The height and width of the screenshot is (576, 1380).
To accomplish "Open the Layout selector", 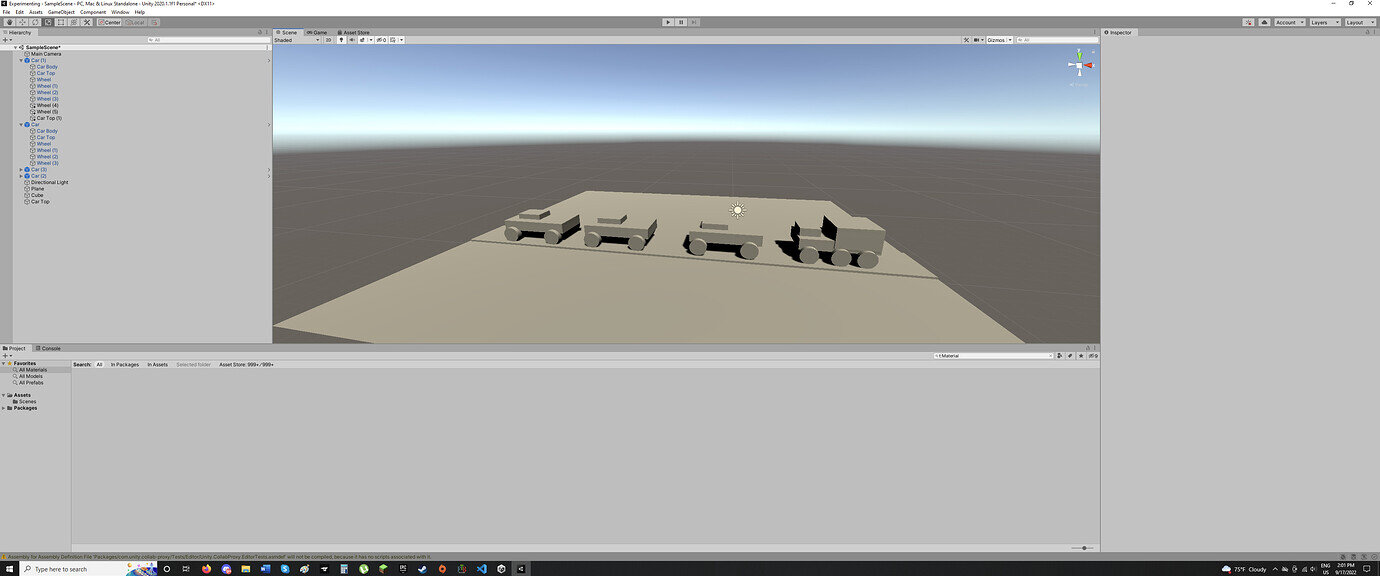I will pyautogui.click(x=1359, y=21).
